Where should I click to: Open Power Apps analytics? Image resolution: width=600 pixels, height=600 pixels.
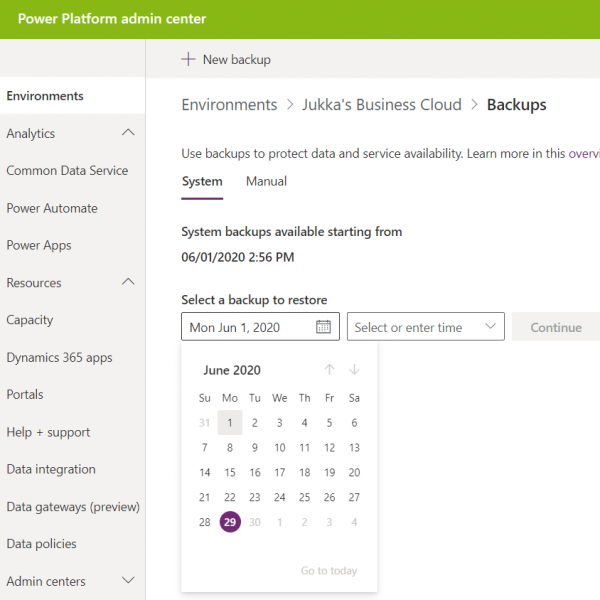(39, 245)
